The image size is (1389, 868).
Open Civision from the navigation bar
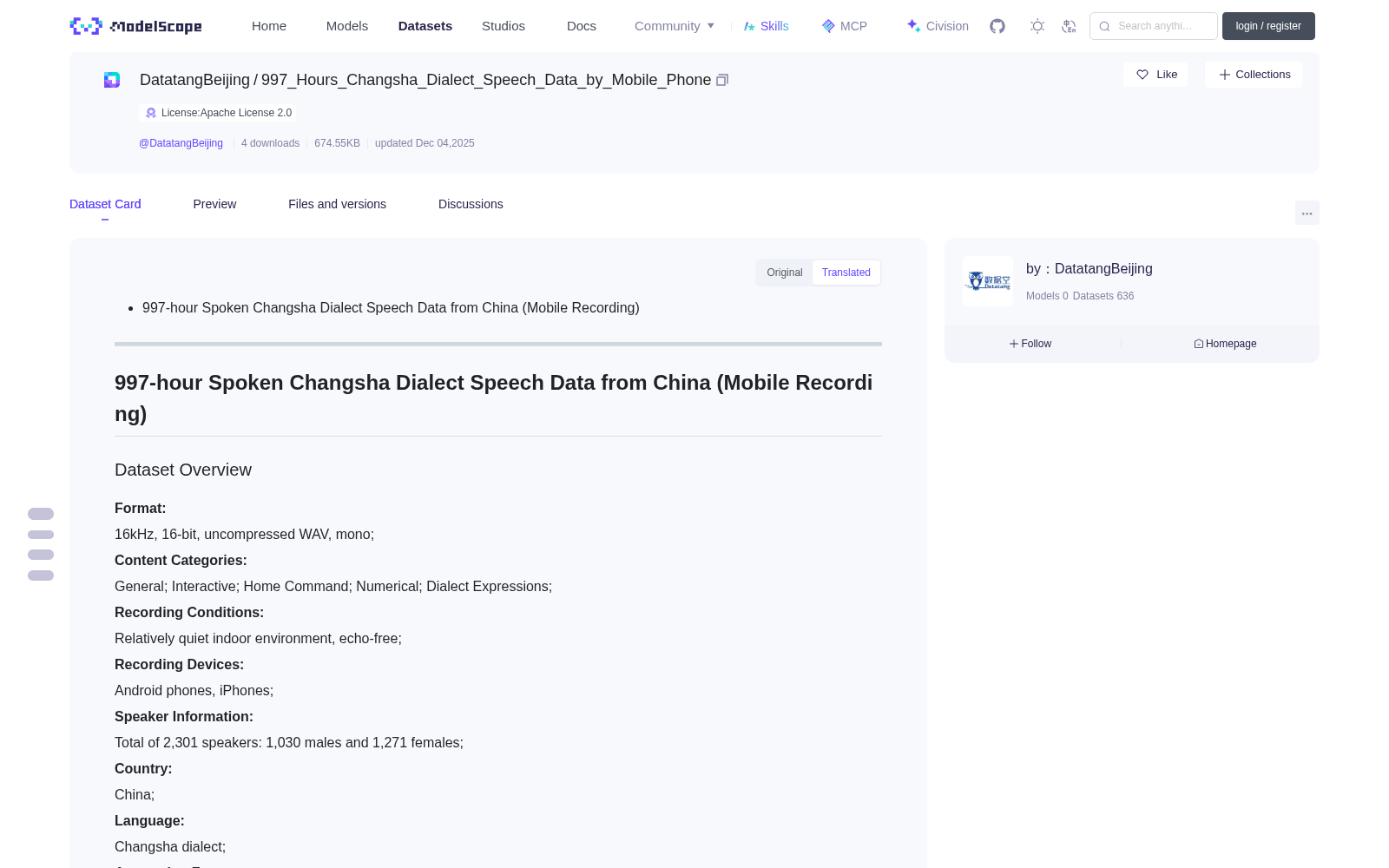point(937,26)
